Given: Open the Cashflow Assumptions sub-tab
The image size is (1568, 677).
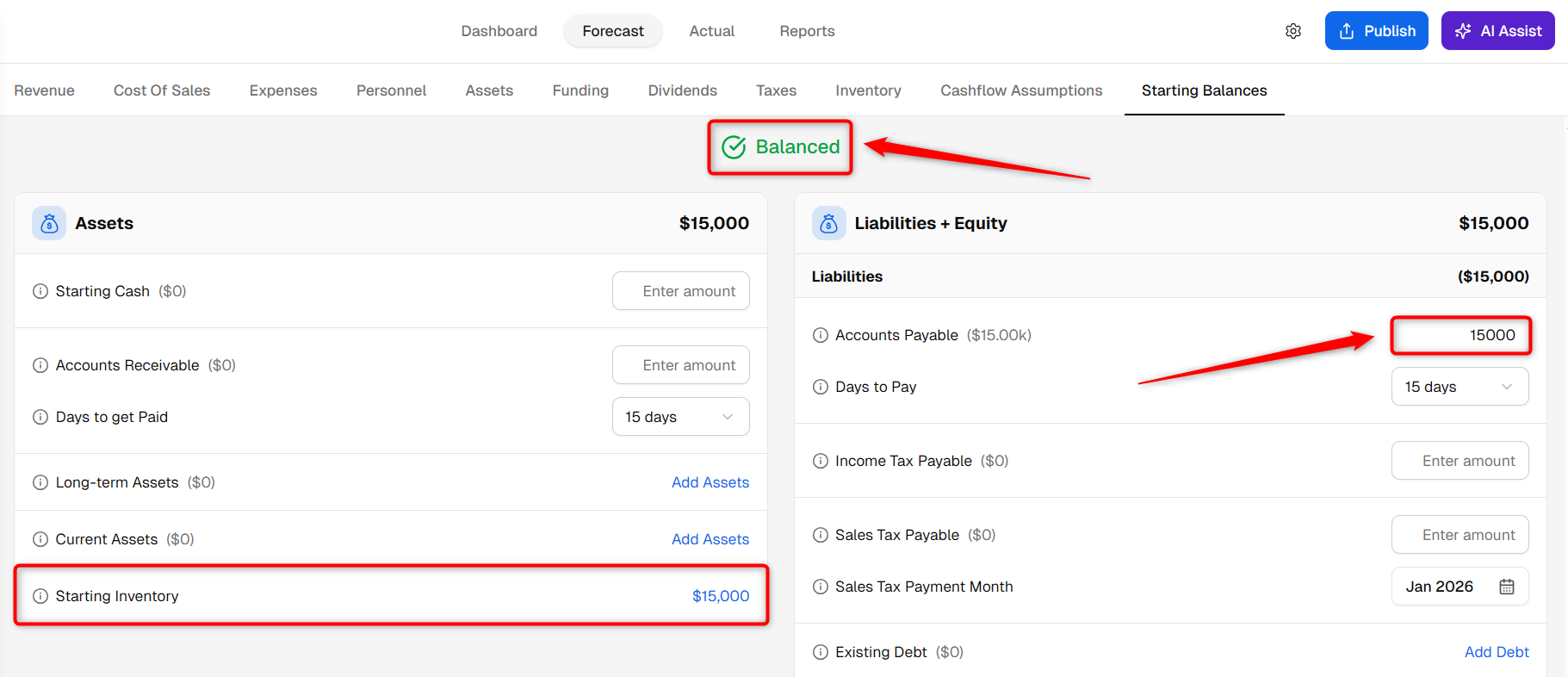Looking at the screenshot, I should tap(1021, 90).
